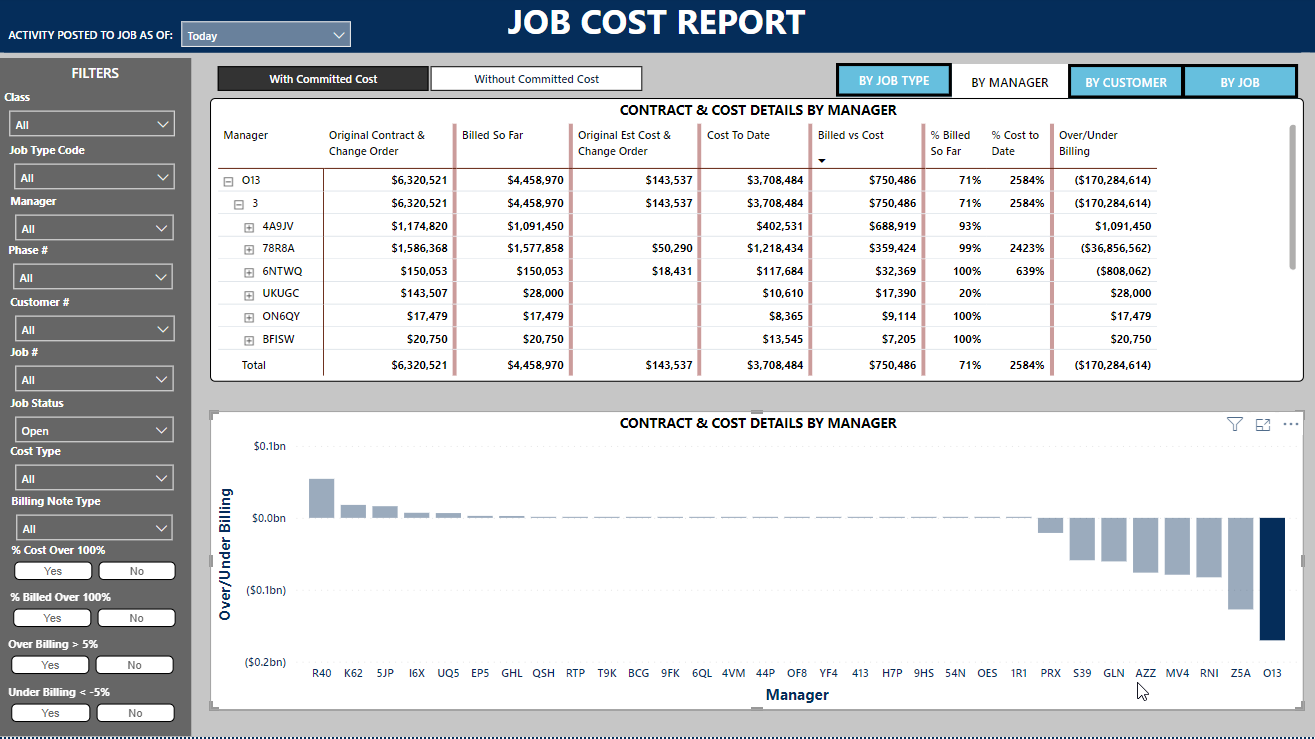The image size is (1315, 739).
Task: Open more options via the ellipsis icon
Action: (1290, 424)
